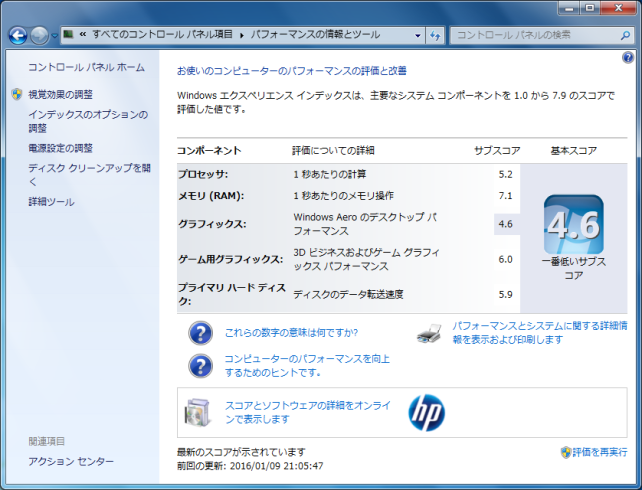Click the search magnifier icon
The width and height of the screenshot is (642, 490).
tap(625, 36)
